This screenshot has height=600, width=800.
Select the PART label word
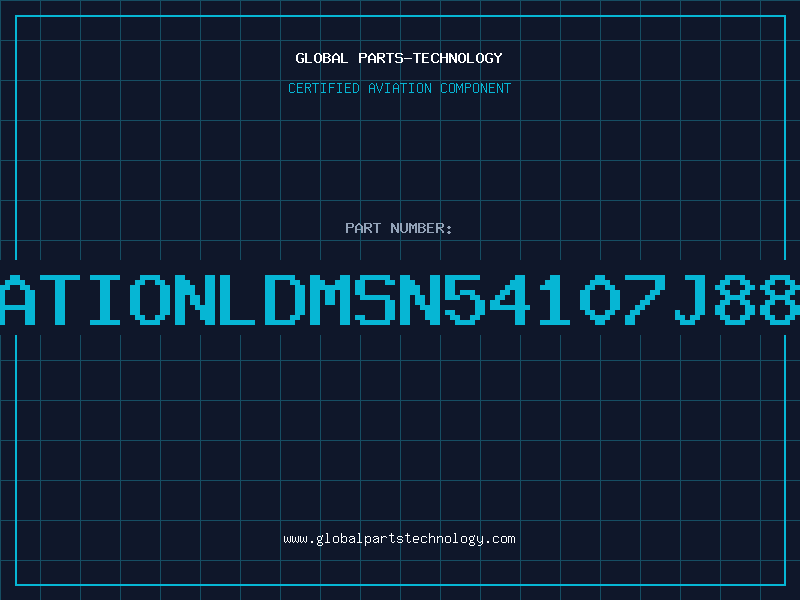[x=363, y=228]
